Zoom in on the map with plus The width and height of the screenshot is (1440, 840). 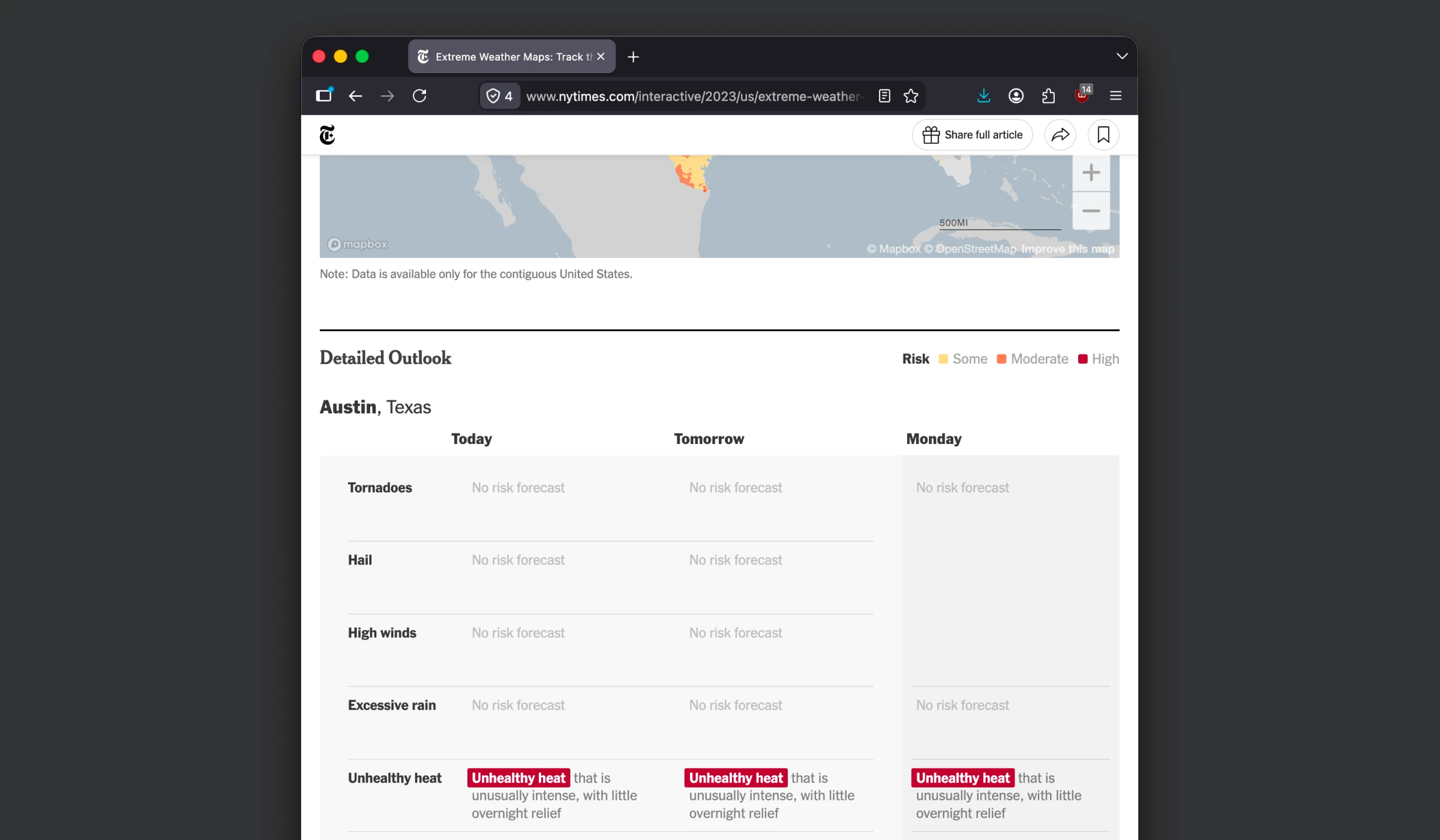[1091, 173]
